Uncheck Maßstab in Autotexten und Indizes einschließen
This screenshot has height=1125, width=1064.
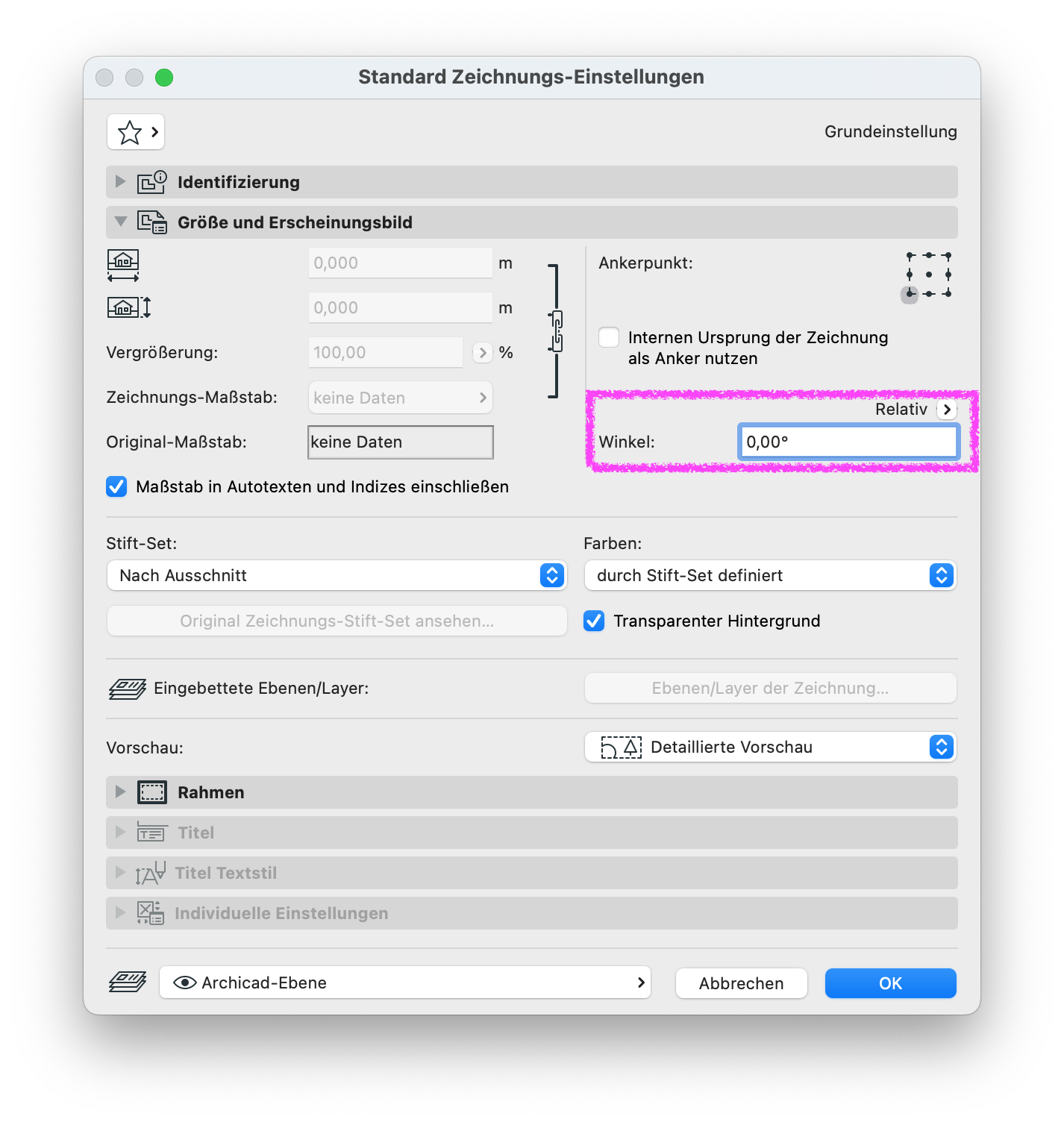[116, 486]
